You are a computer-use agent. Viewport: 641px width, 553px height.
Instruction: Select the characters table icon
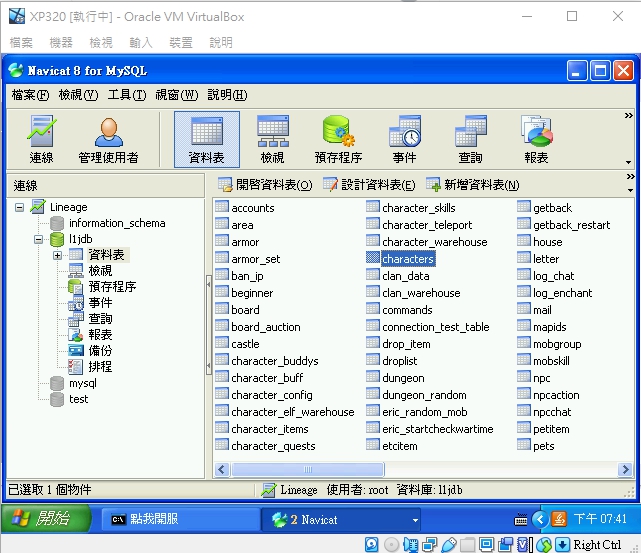(373, 257)
